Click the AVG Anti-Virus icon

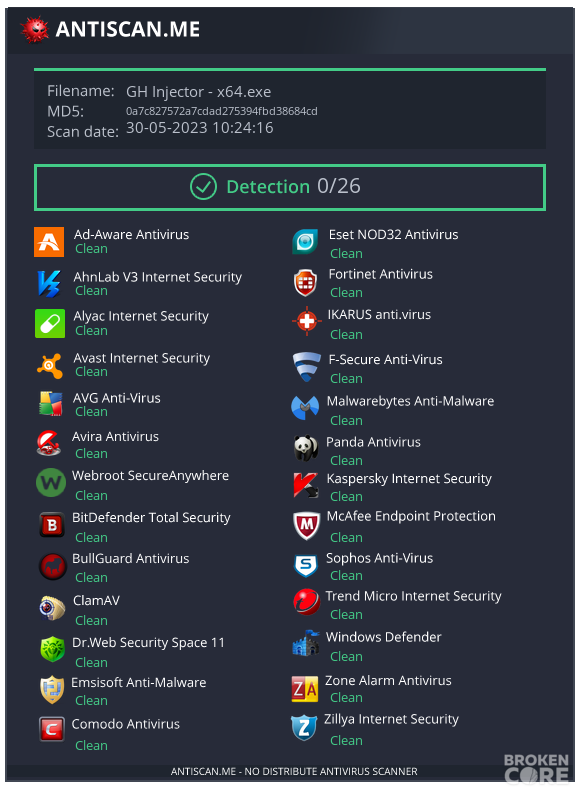point(51,404)
